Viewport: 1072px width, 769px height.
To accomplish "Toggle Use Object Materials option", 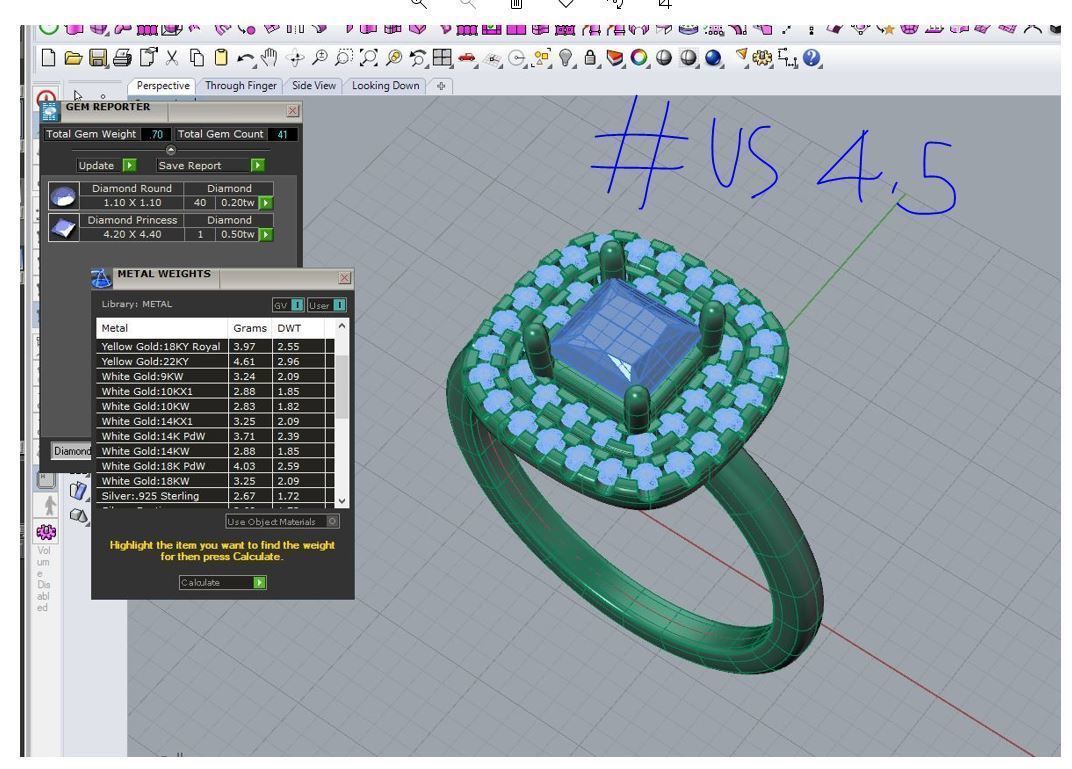I will 282,522.
